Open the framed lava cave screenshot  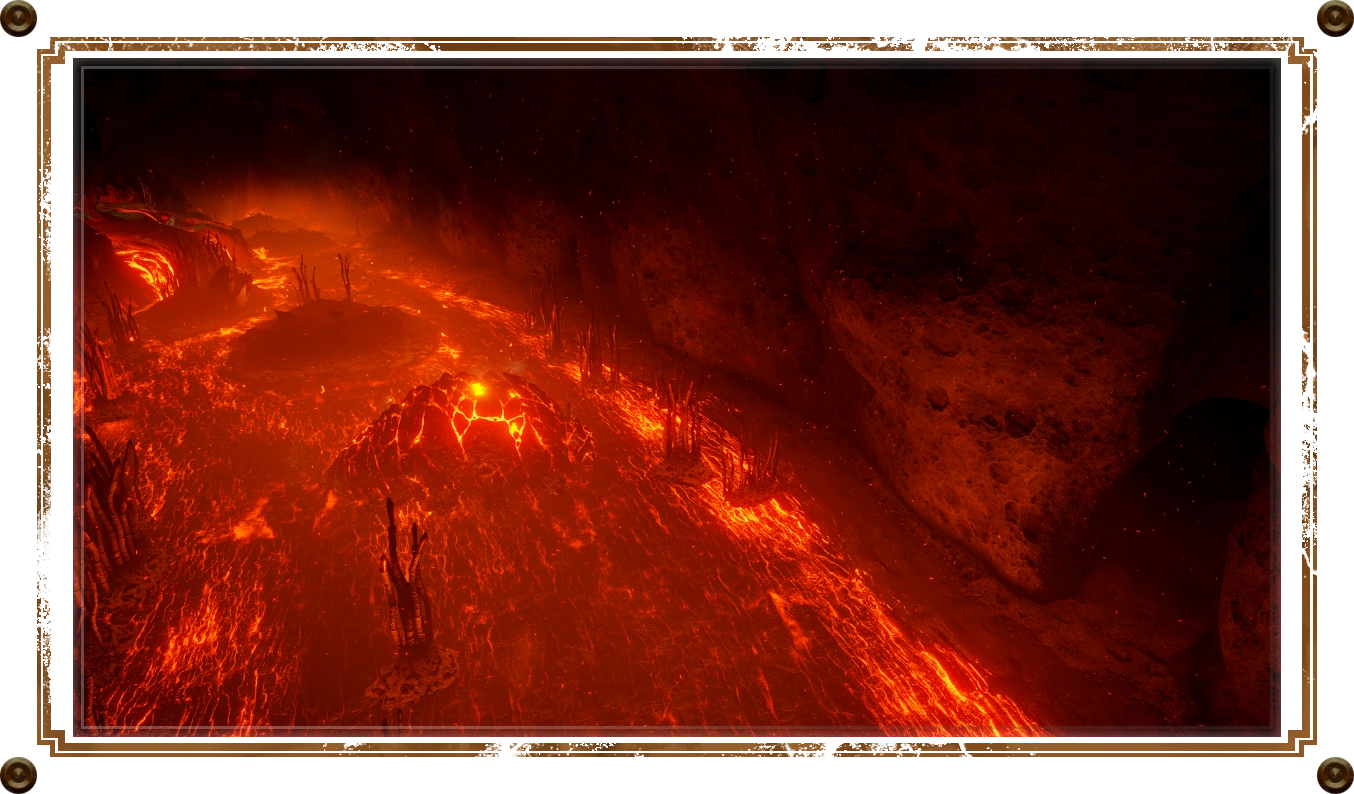(x=677, y=397)
